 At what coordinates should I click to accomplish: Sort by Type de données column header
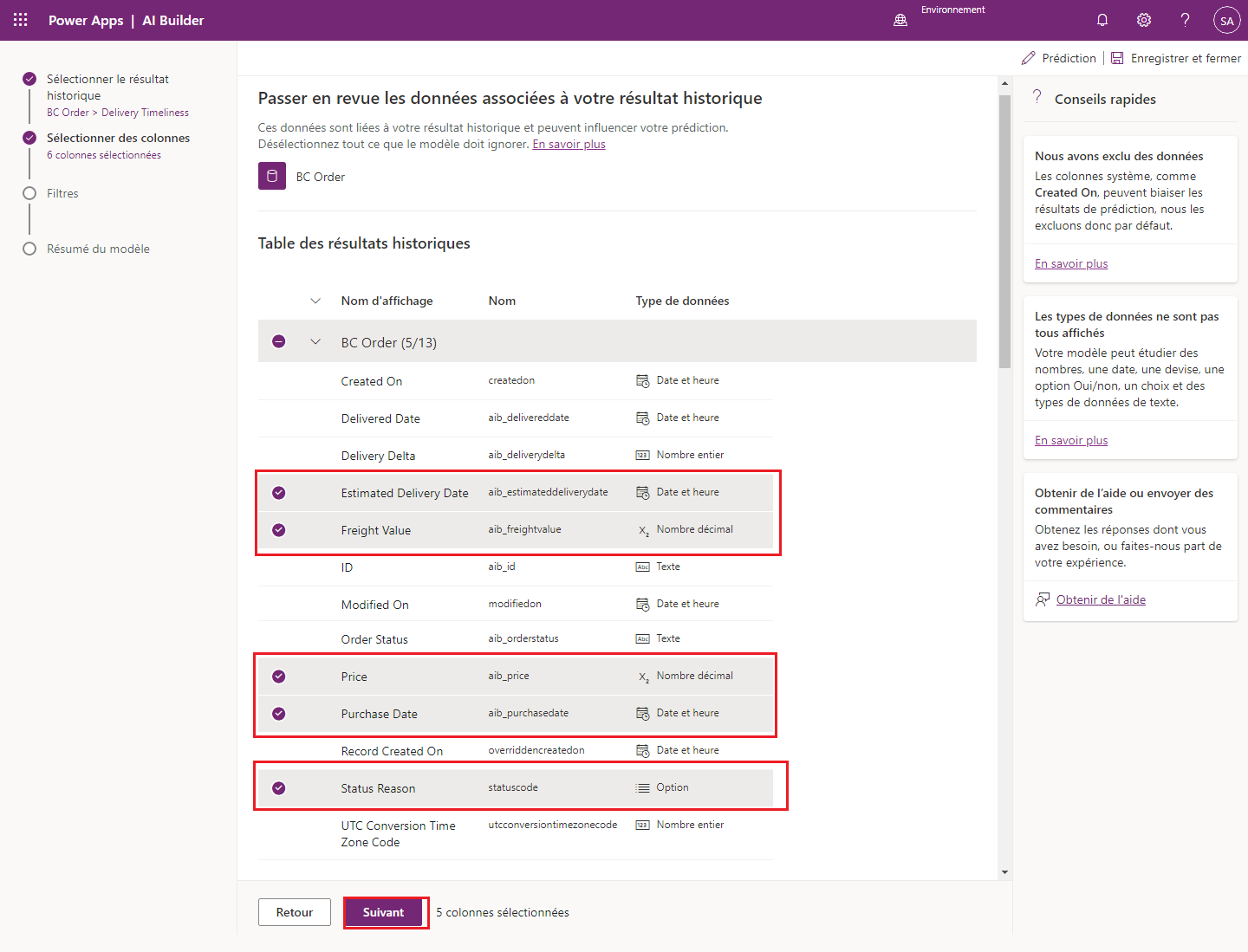point(682,301)
